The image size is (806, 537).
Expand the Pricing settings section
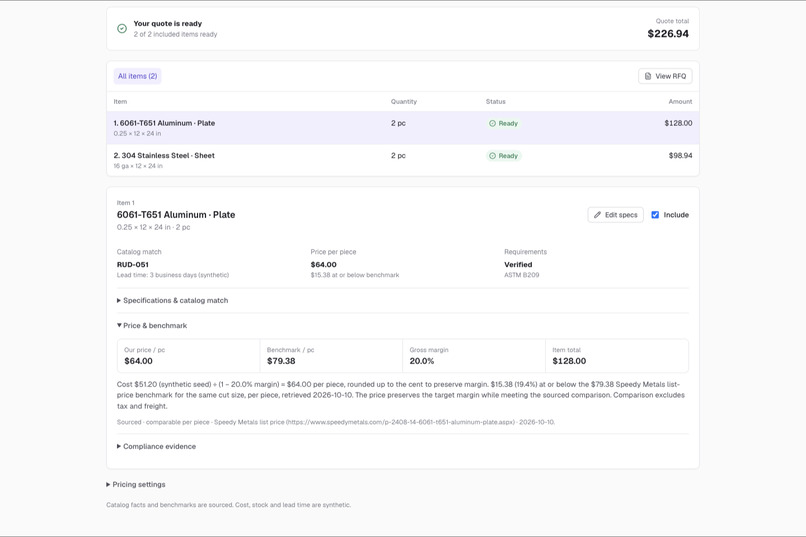pyautogui.click(x=136, y=485)
